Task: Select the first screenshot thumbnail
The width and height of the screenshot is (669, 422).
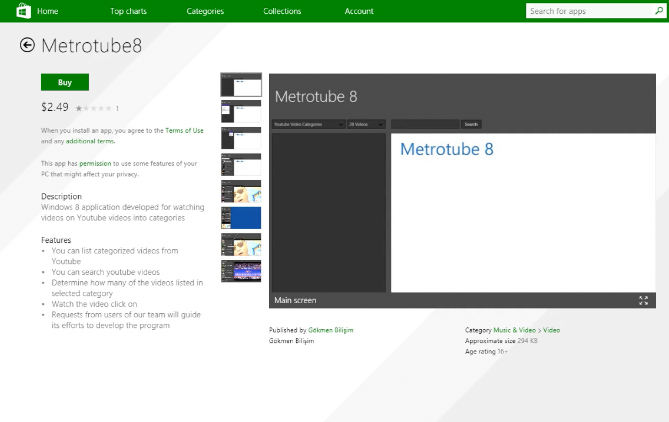Action: click(241, 84)
